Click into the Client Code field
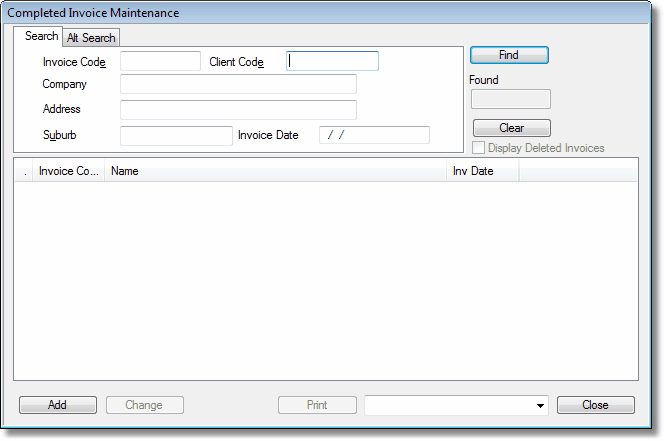The width and height of the screenshot is (664, 441). [x=332, y=62]
